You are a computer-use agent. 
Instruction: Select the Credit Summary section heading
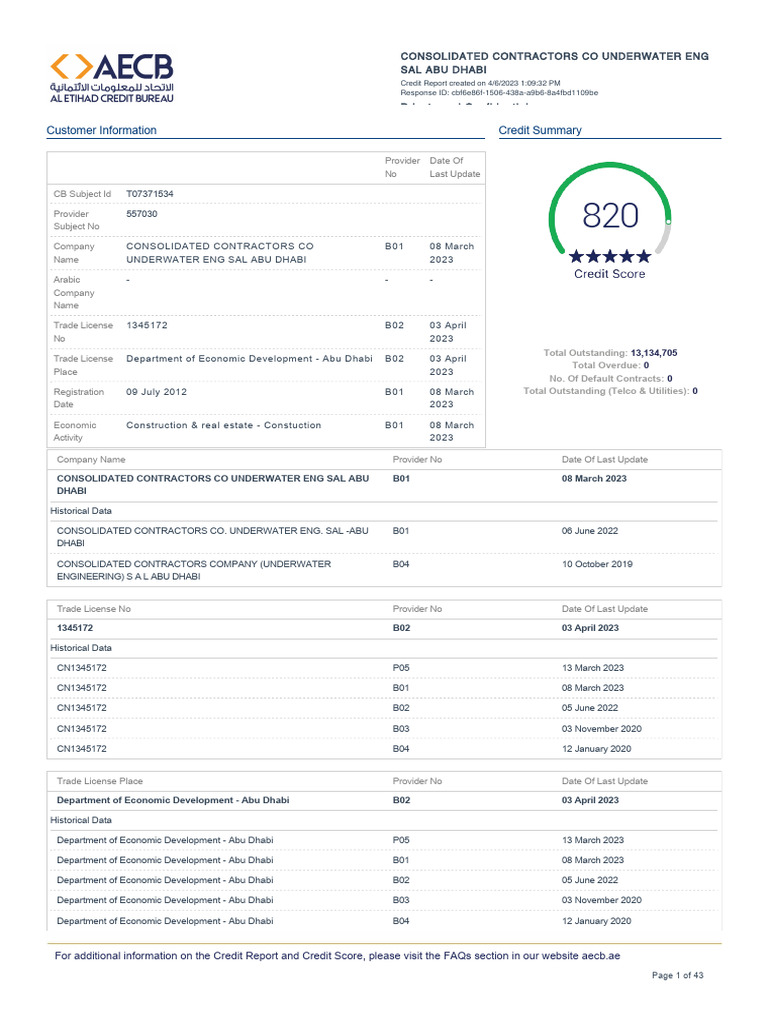(539, 130)
